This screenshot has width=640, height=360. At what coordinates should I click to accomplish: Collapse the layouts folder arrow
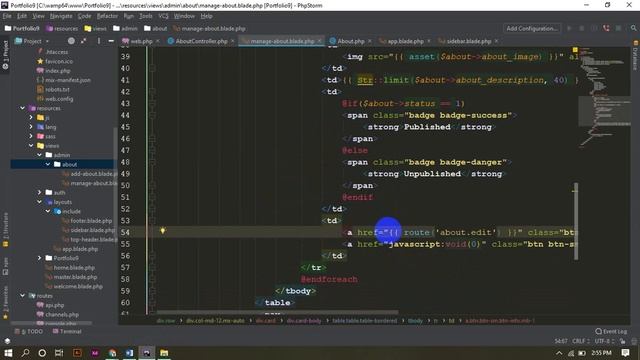(x=40, y=202)
